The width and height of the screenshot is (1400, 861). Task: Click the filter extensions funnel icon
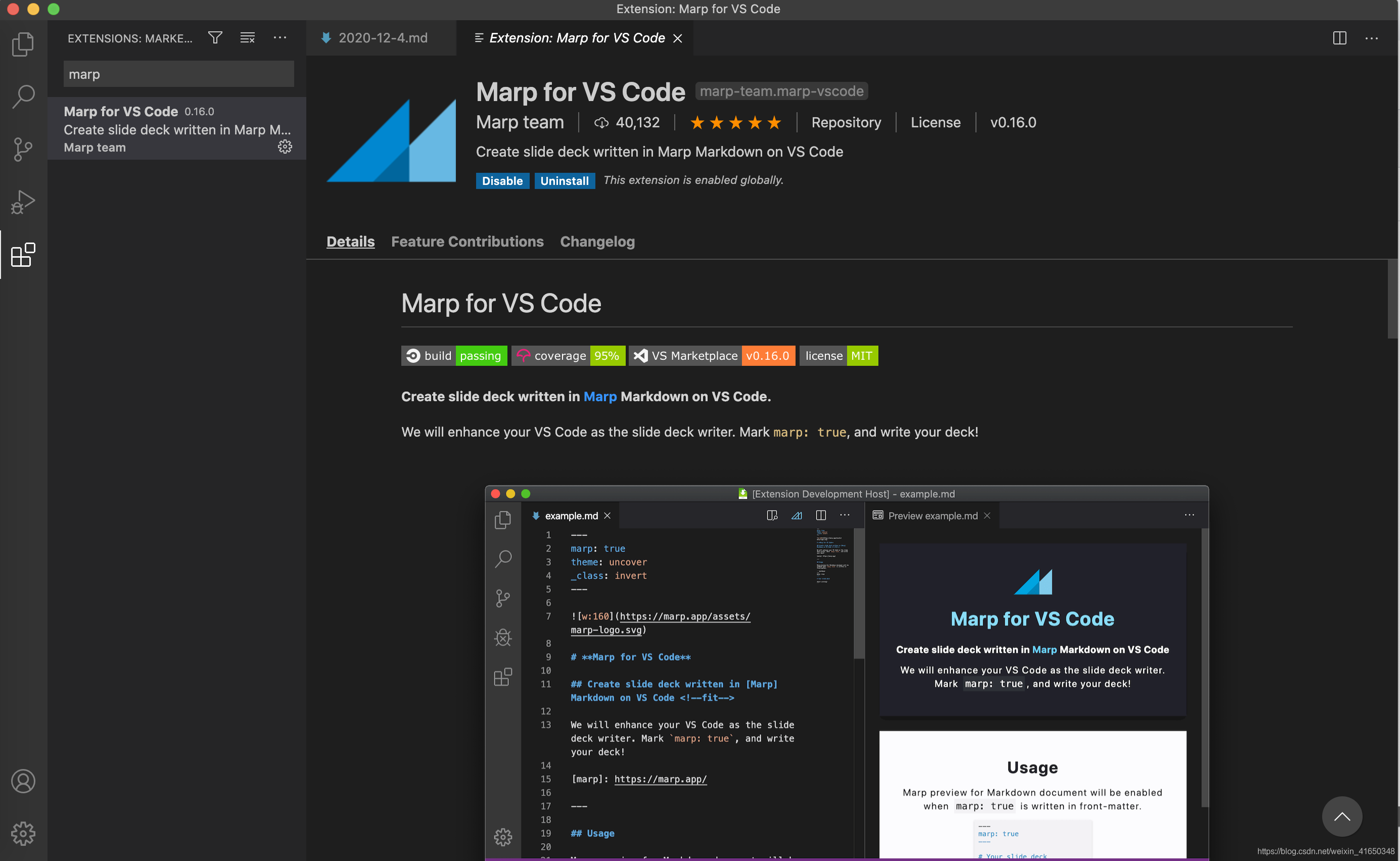(x=215, y=38)
